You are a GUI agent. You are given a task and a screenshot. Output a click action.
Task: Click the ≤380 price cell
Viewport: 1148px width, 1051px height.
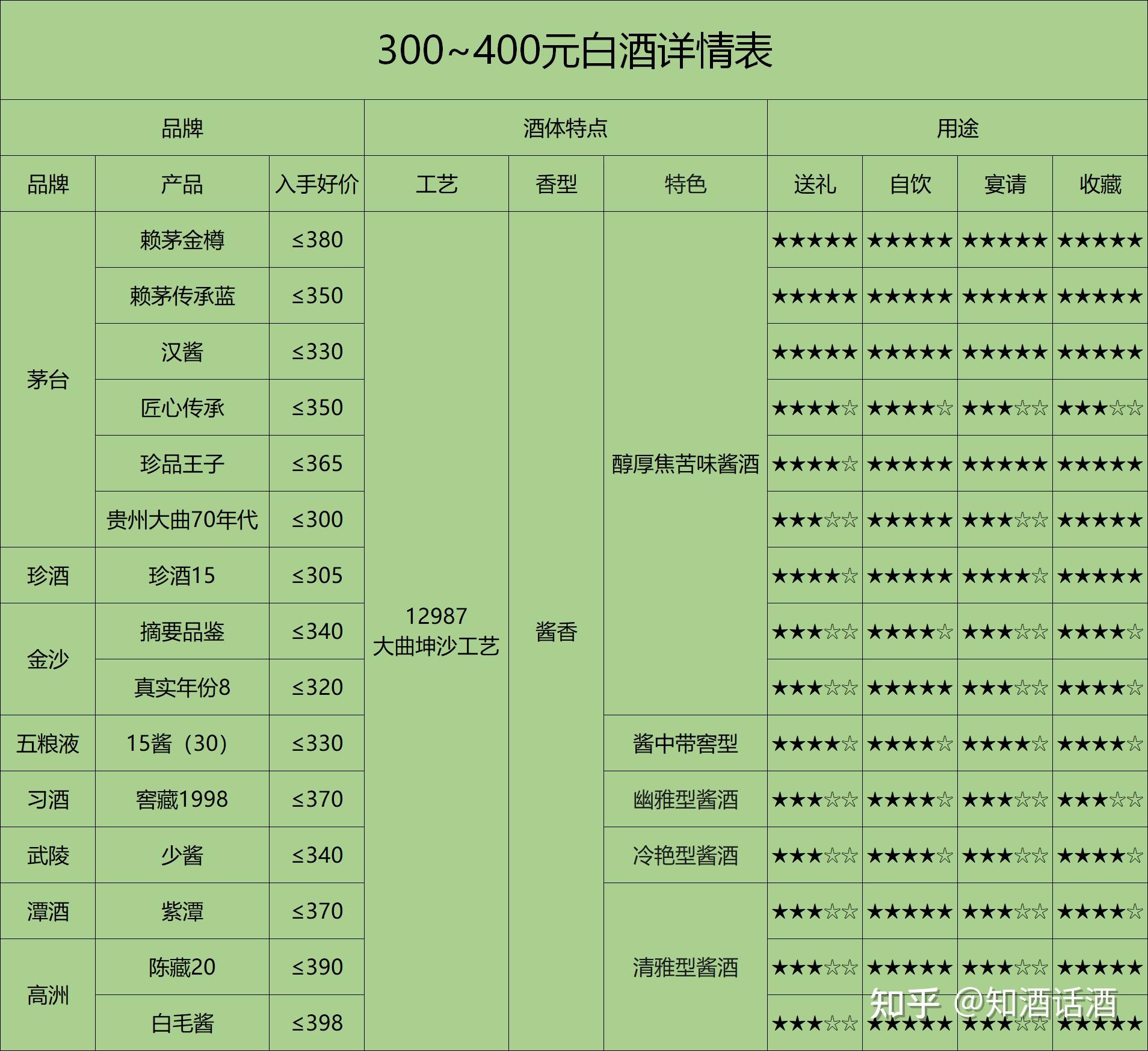coord(316,239)
